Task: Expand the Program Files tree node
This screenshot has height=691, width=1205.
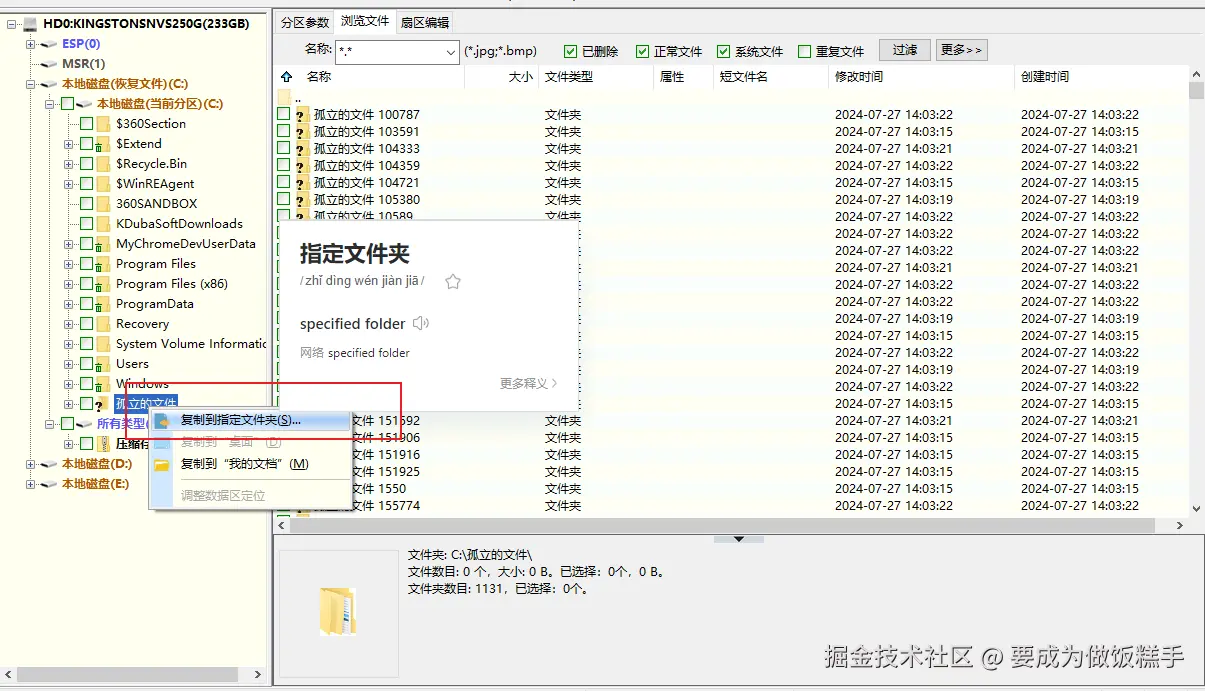Action: 67,263
